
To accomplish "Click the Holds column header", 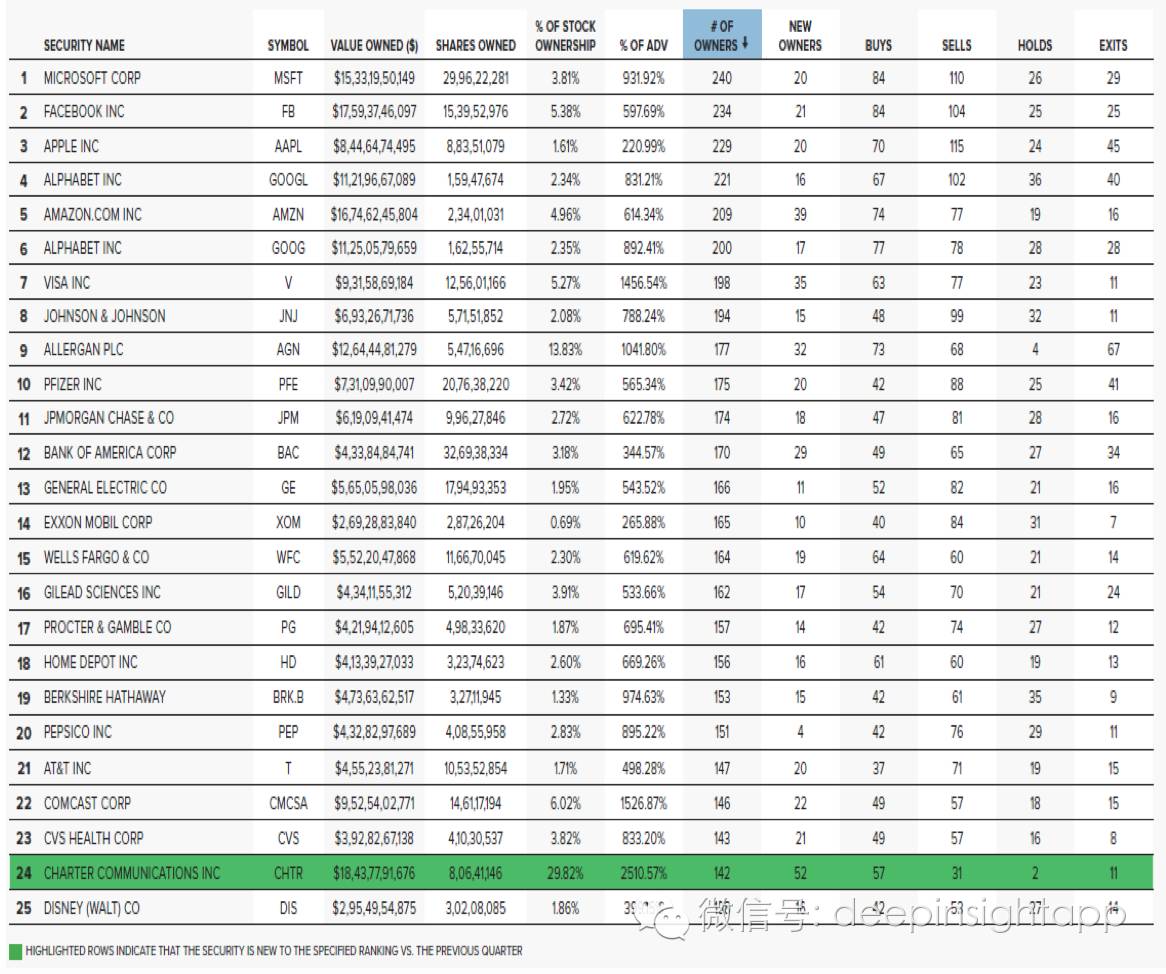I will pyautogui.click(x=1035, y=46).
